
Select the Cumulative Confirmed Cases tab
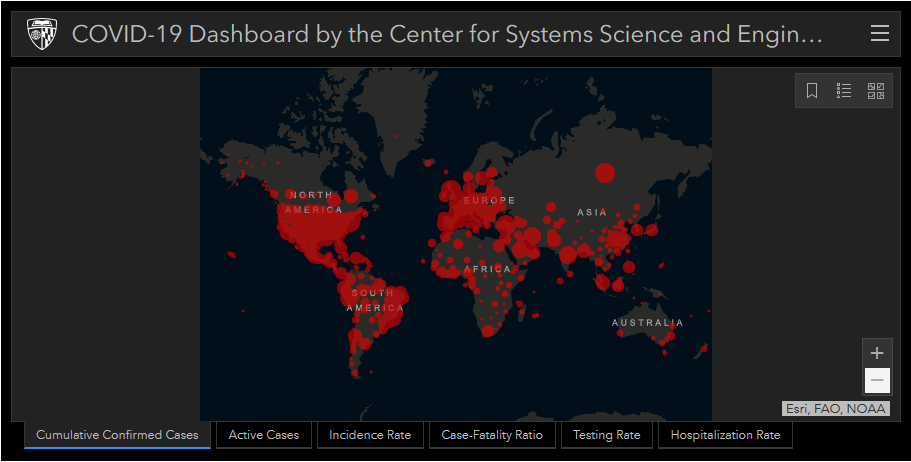pos(117,435)
